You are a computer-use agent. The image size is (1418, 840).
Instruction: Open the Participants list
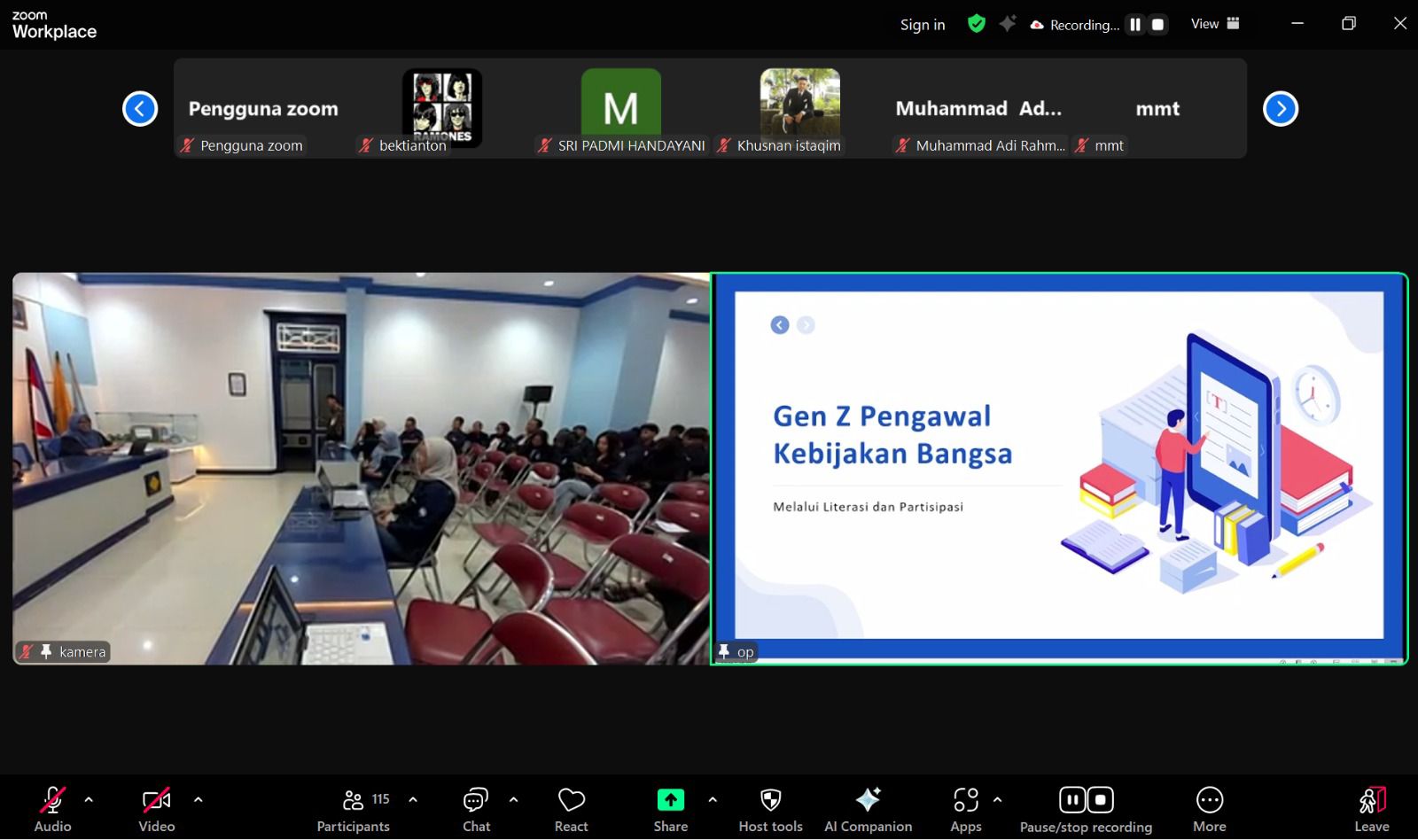(x=354, y=809)
